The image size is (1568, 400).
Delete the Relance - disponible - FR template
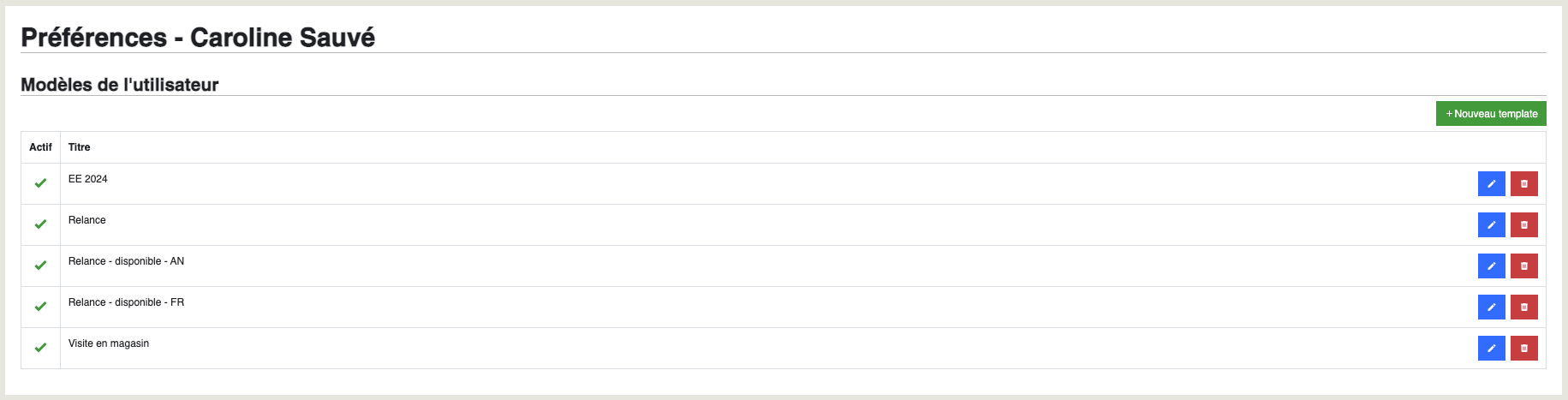coord(1523,307)
